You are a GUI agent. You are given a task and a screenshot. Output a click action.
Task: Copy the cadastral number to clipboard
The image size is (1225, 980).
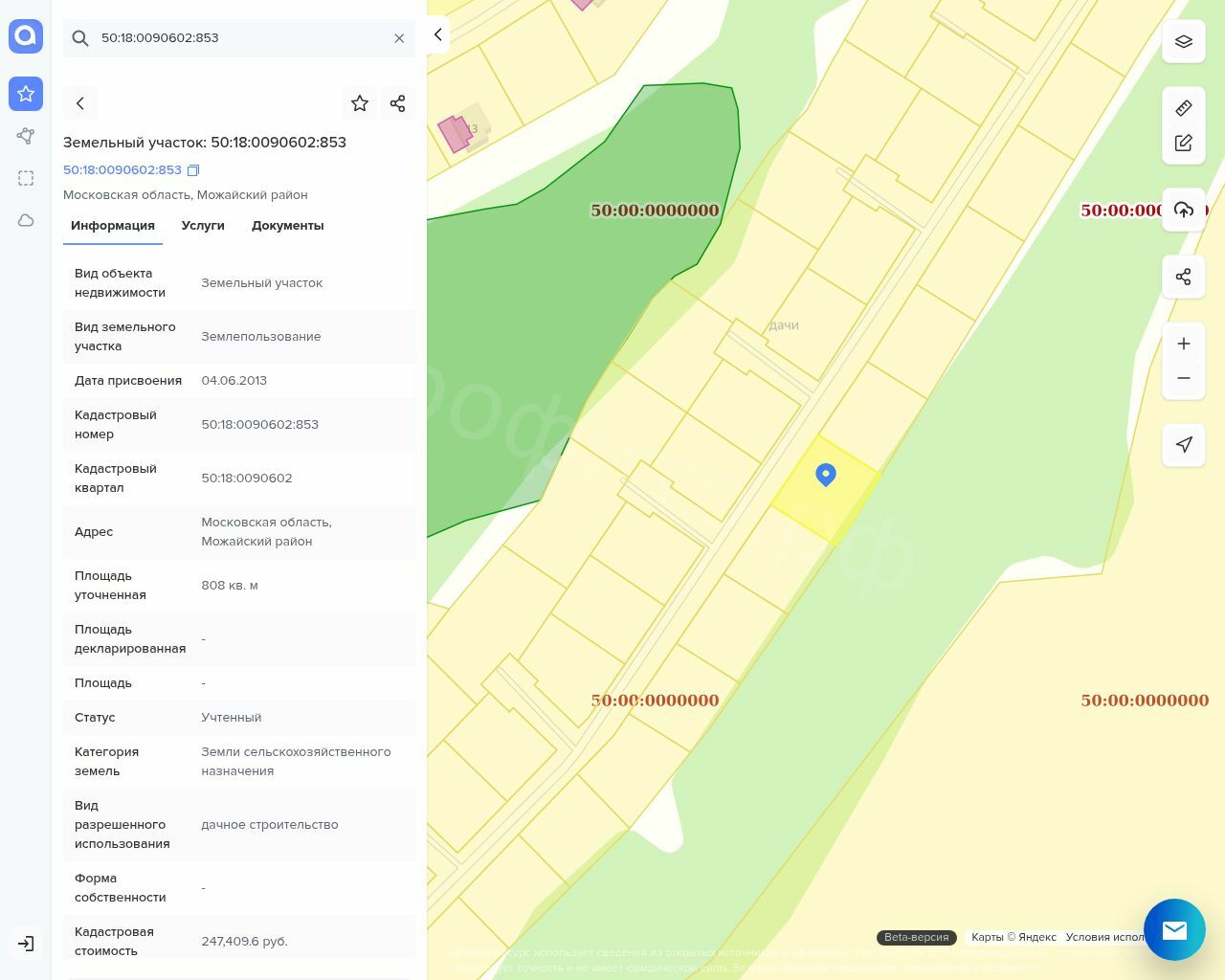point(193,170)
